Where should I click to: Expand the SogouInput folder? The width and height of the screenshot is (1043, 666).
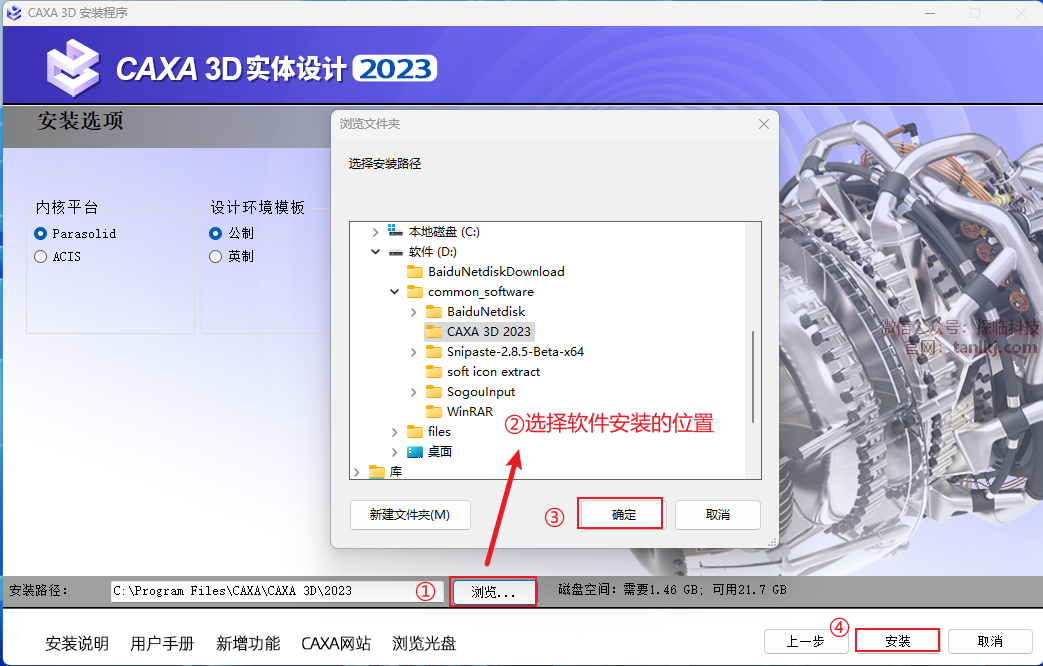click(x=414, y=392)
